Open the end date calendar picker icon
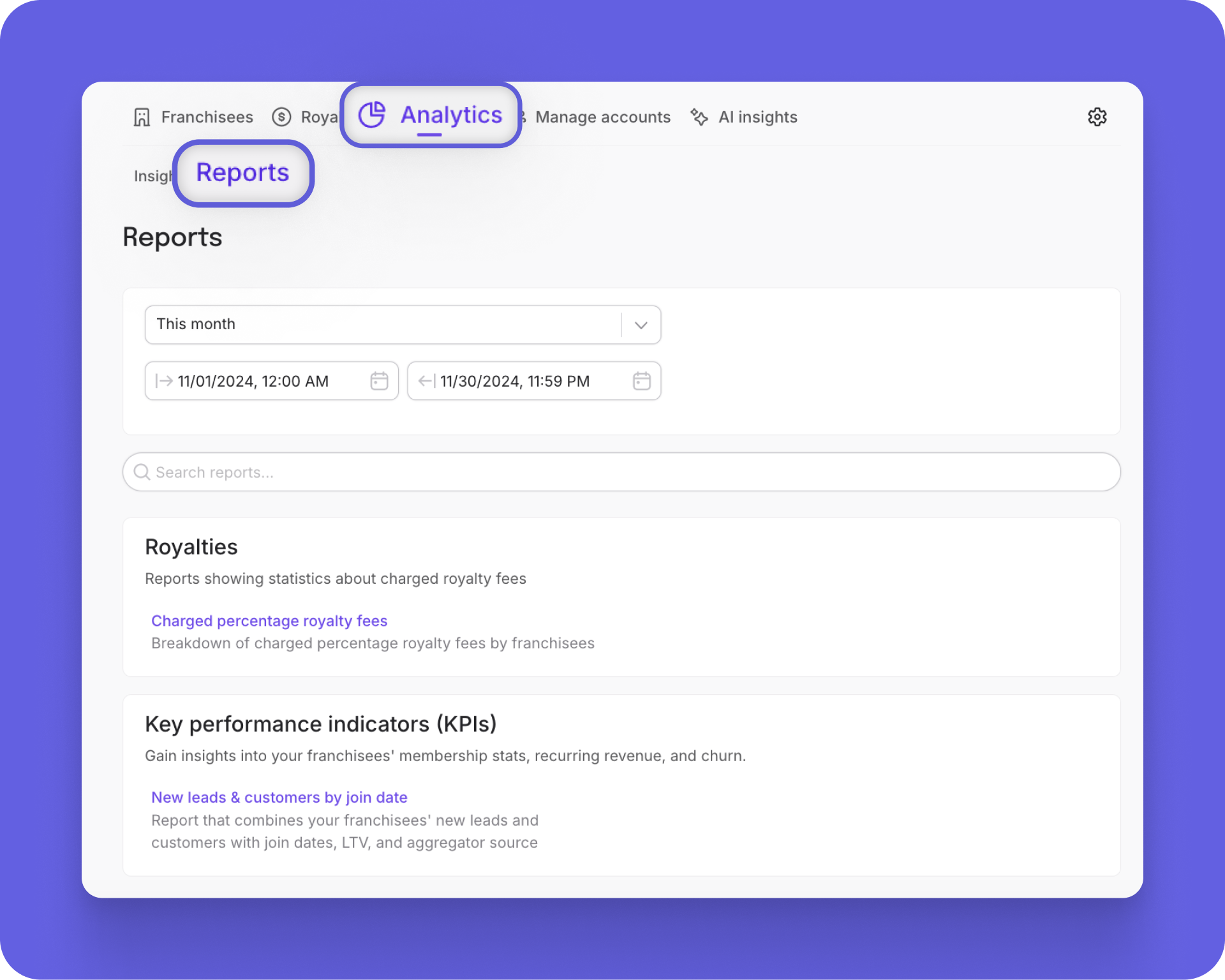This screenshot has height=980, width=1225. [641, 381]
